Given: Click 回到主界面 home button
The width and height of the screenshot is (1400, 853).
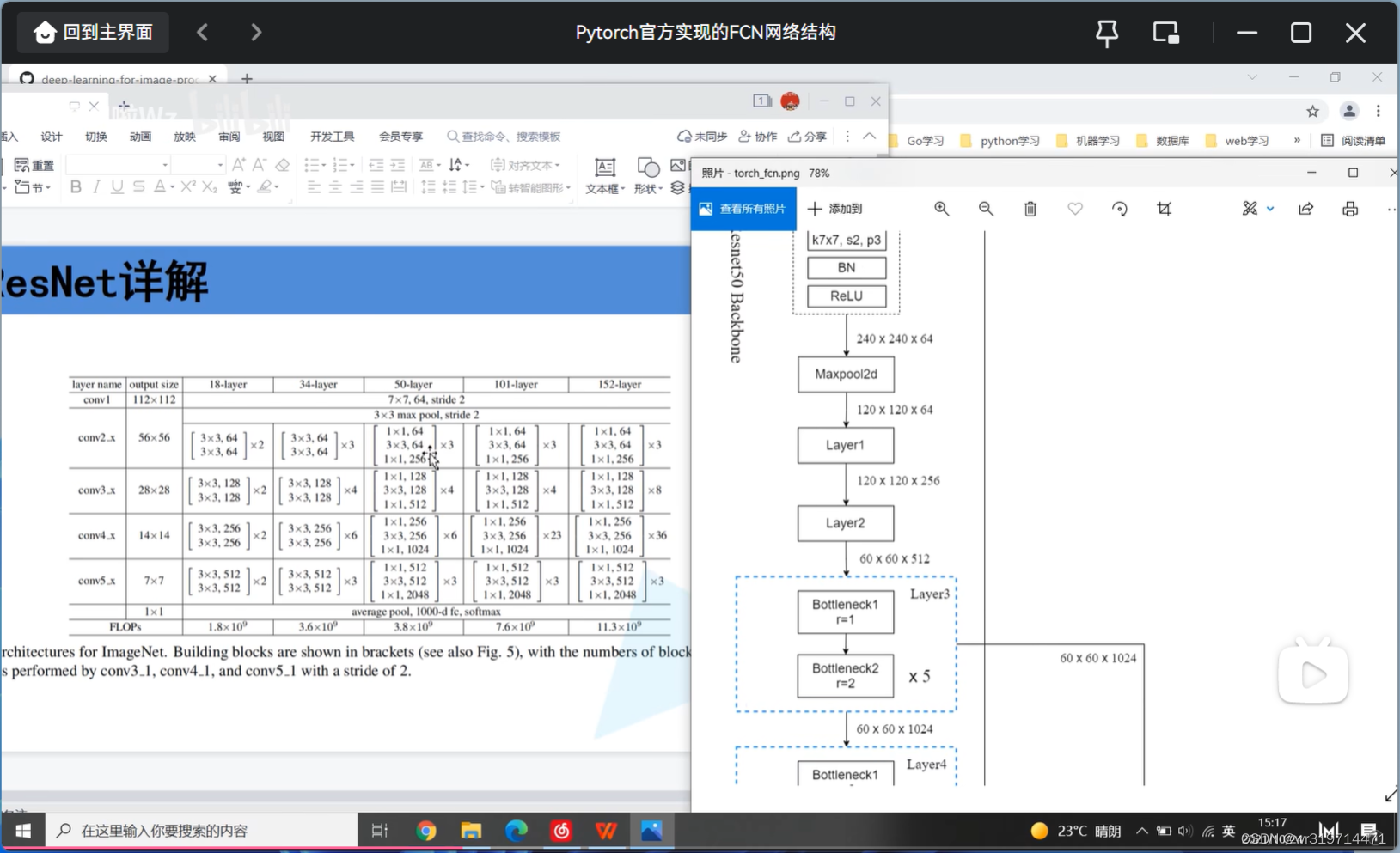Looking at the screenshot, I should tap(94, 33).
